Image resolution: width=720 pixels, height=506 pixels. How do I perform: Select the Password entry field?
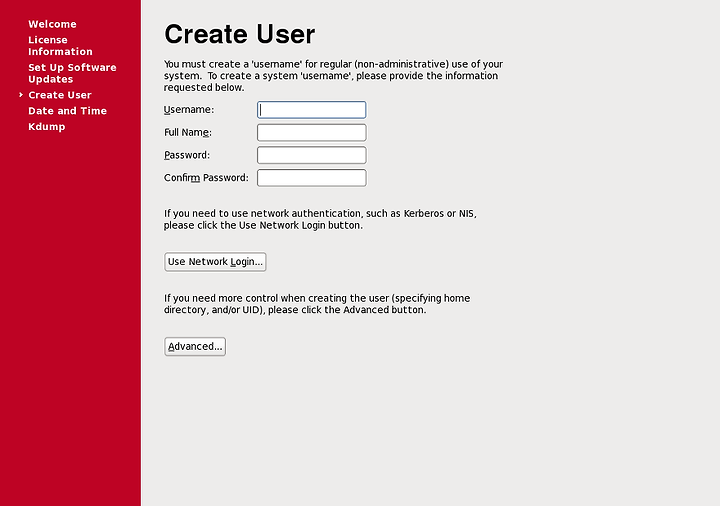click(x=311, y=155)
